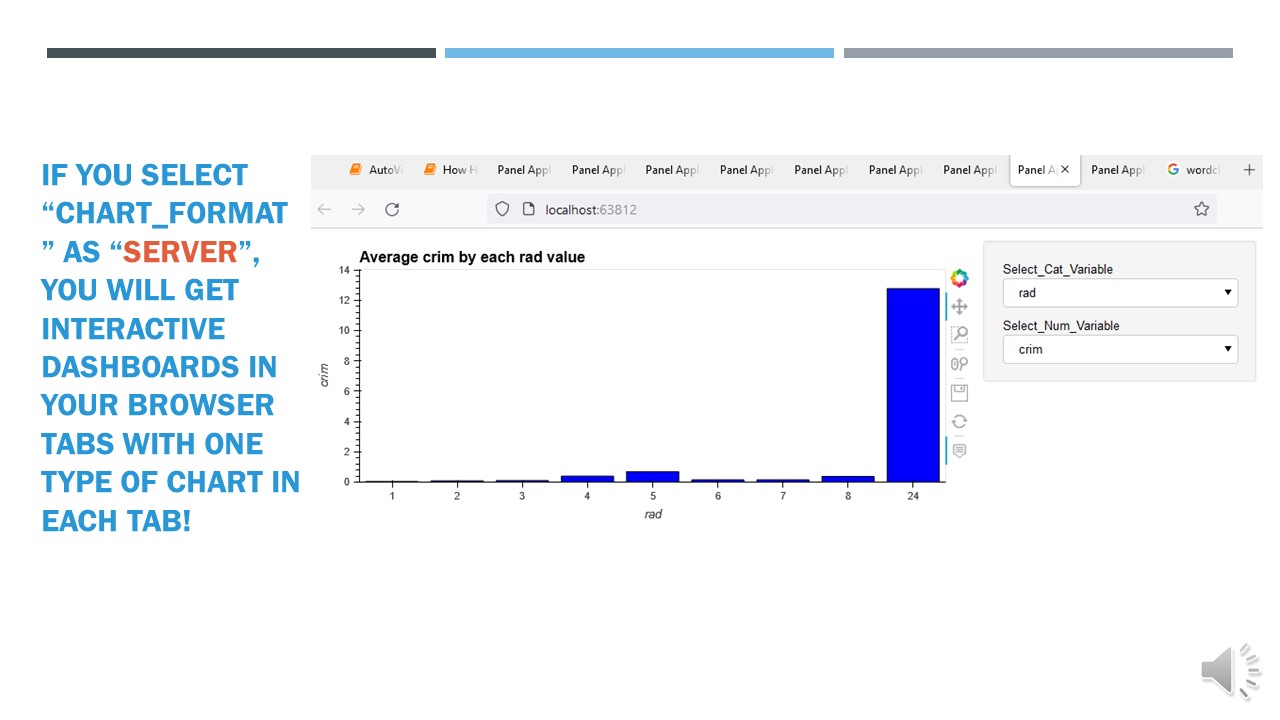Click the browser forward arrow
The height and width of the screenshot is (720, 1280).
point(358,209)
